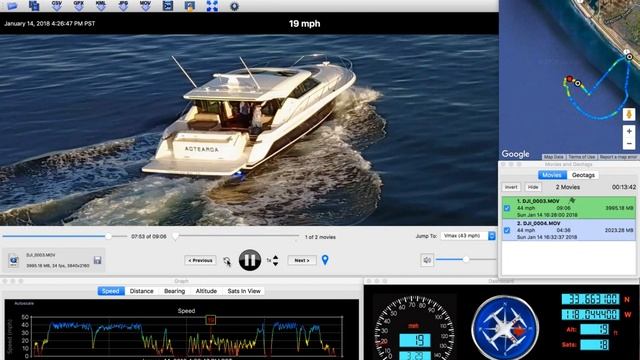Click the movie position slider knob
Screen dimensions: 640x360
point(108,236)
